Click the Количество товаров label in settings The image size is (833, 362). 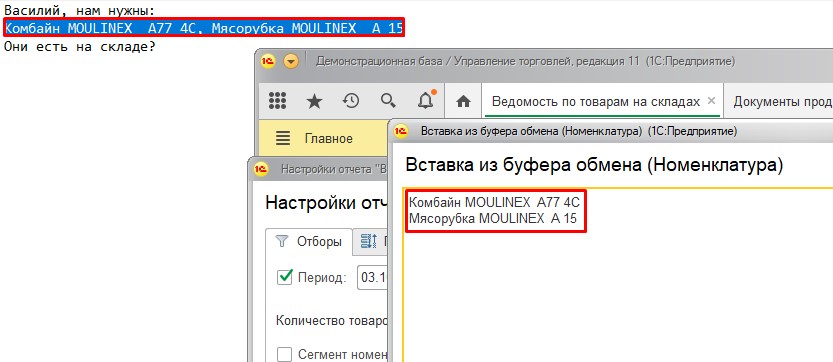pyautogui.click(x=333, y=321)
